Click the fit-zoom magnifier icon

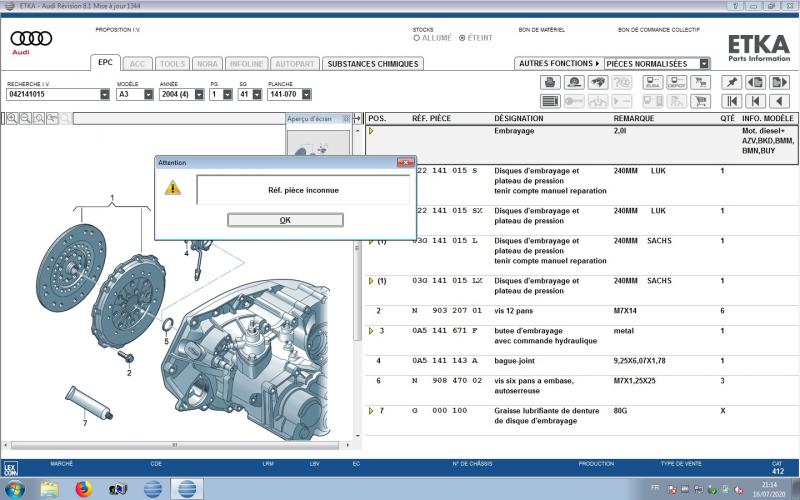click(39, 119)
